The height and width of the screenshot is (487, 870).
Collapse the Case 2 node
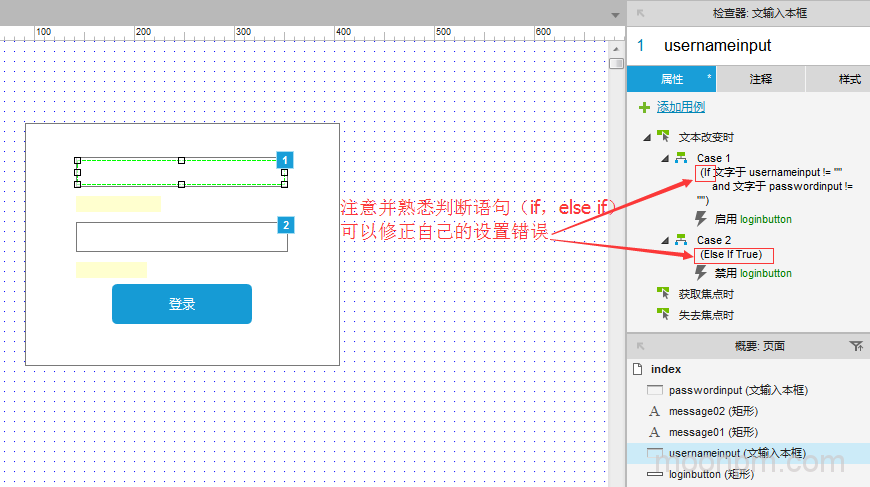(665, 240)
